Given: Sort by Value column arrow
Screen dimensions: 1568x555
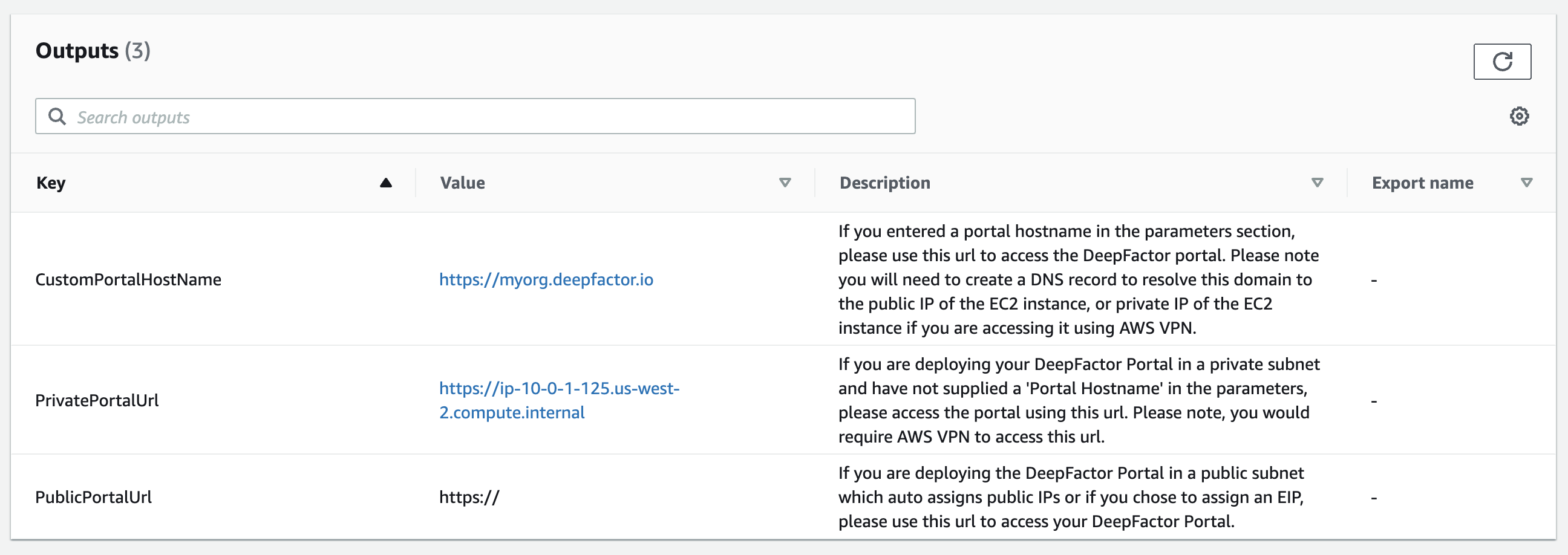Looking at the screenshot, I should click(x=785, y=183).
